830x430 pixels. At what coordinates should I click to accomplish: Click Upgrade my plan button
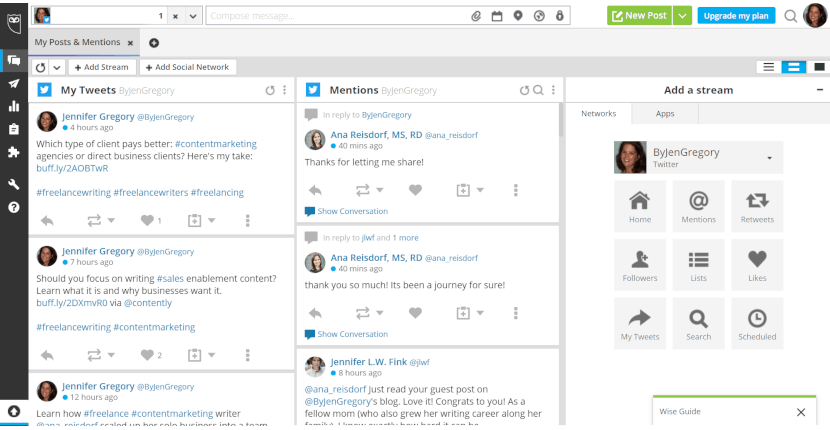coord(736,16)
